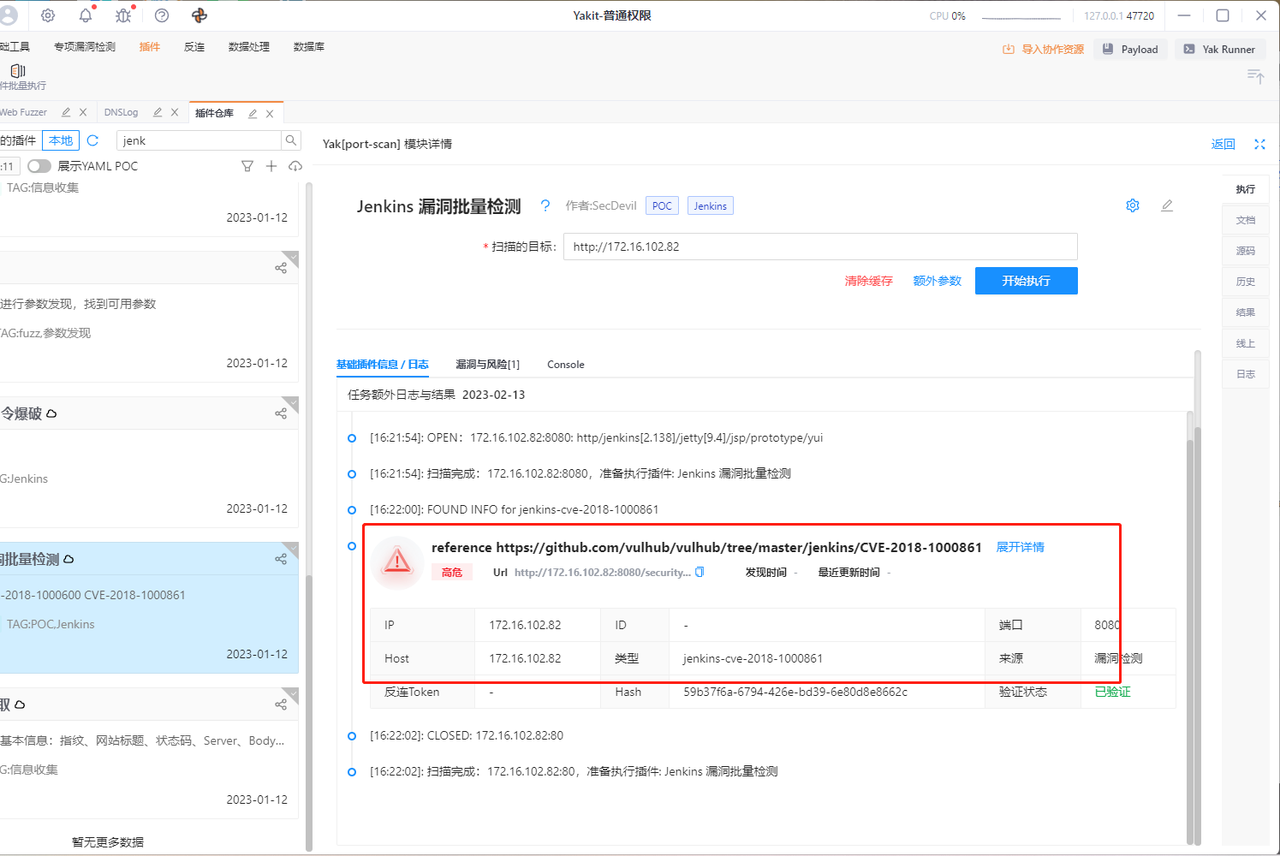The image size is (1280, 856).
Task: Share the plugin card ending in 取
Action: tap(281, 704)
